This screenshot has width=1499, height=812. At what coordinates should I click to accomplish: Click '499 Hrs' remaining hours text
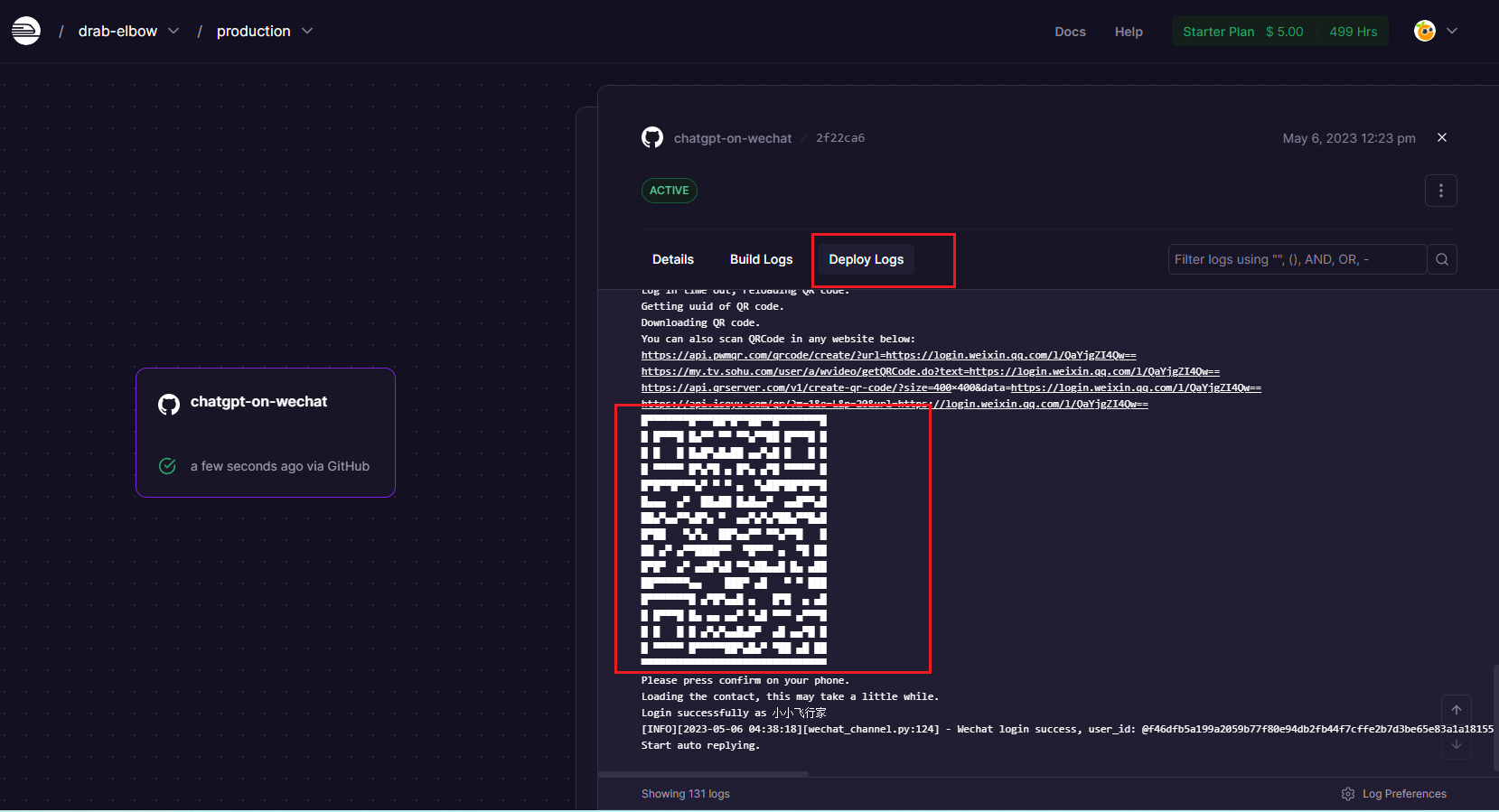[x=1353, y=32]
